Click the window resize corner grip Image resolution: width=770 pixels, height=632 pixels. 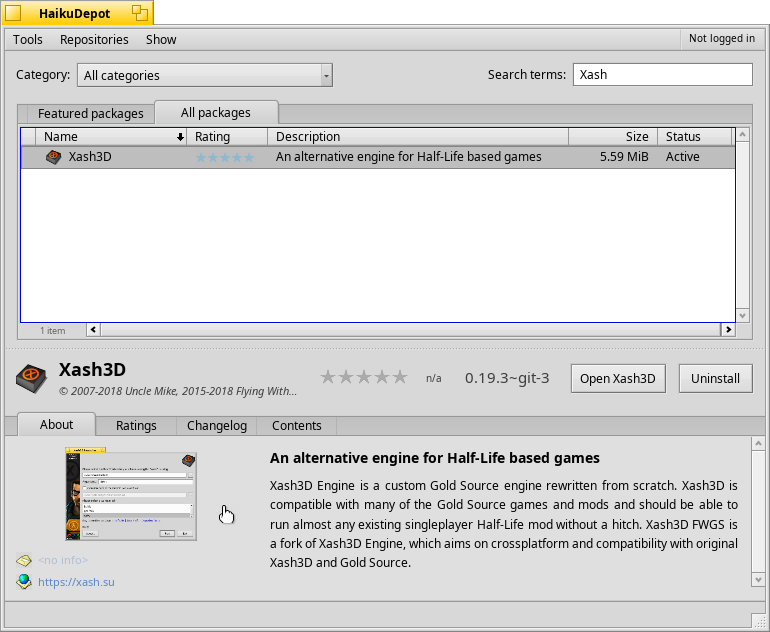(x=759, y=621)
